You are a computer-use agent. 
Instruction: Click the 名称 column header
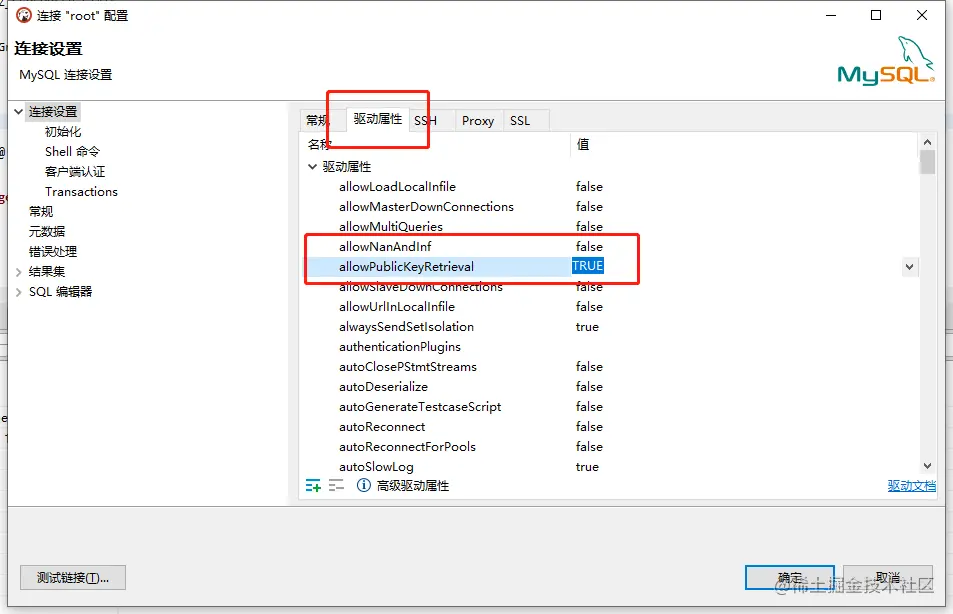320,144
